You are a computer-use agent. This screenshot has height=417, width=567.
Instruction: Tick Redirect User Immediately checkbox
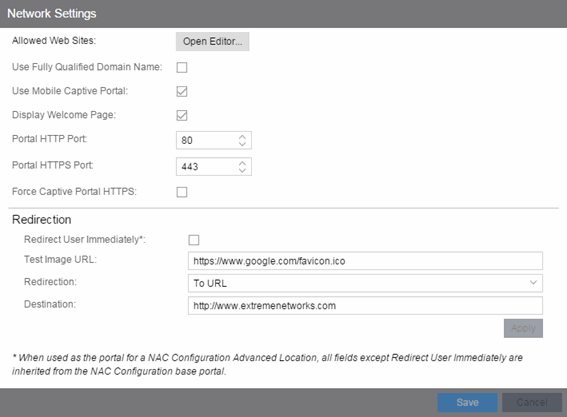click(194, 240)
